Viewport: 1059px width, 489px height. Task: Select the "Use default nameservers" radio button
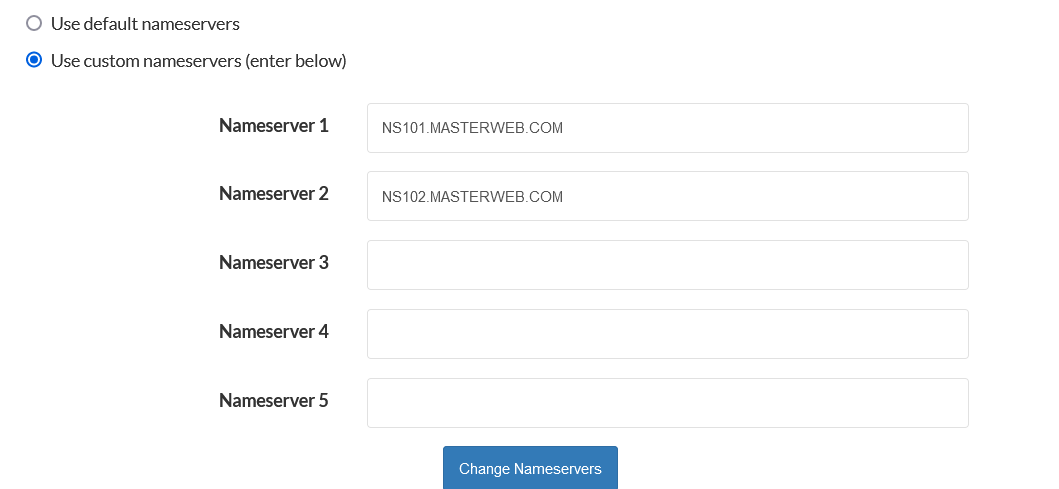(x=34, y=23)
